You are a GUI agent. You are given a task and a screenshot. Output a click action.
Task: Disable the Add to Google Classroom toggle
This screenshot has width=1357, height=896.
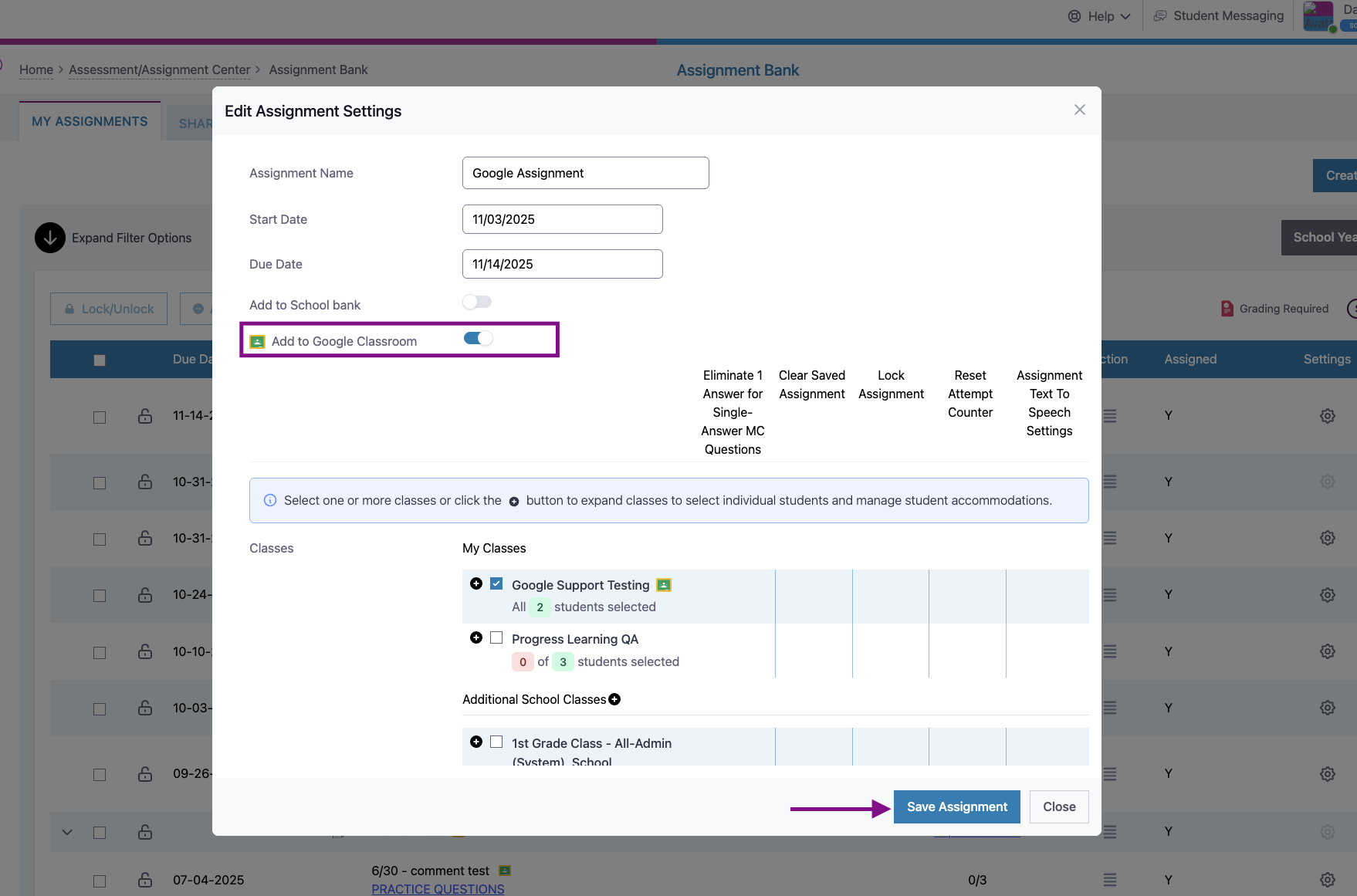coord(478,339)
